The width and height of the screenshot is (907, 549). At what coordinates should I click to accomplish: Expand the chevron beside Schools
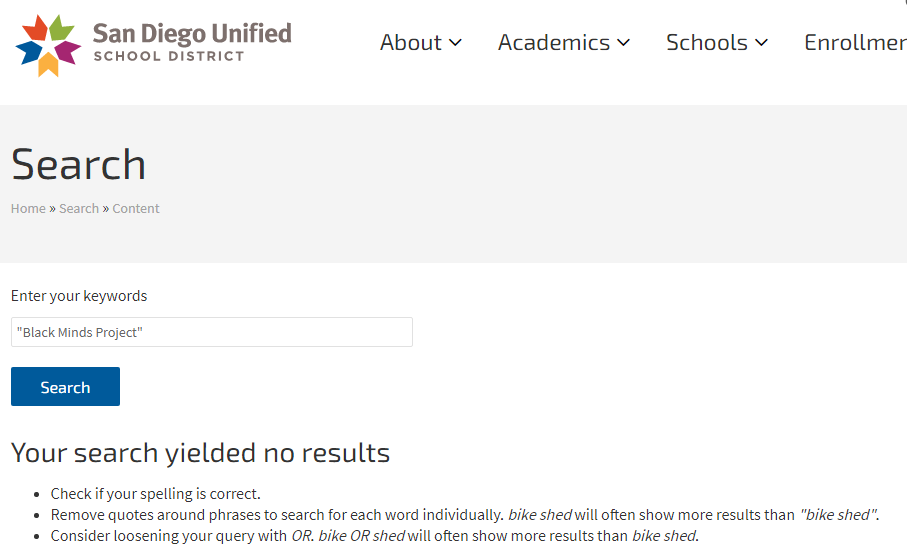pos(762,43)
